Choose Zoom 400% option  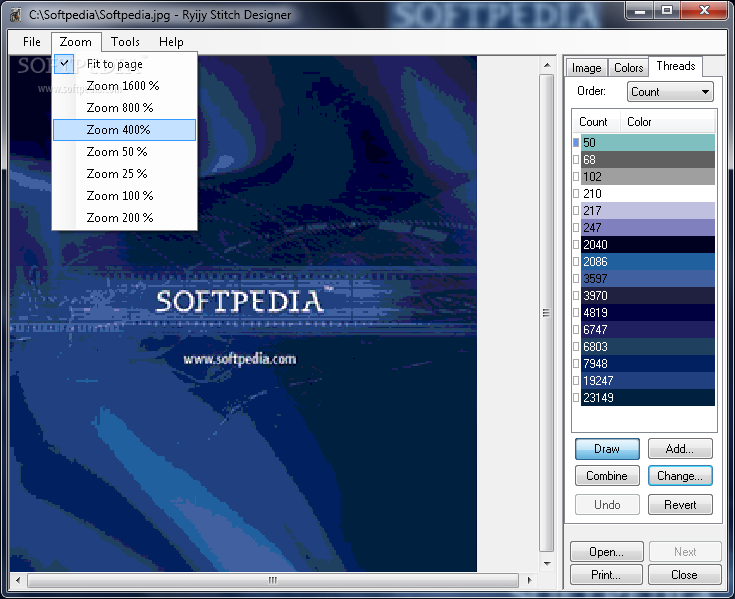pos(124,130)
